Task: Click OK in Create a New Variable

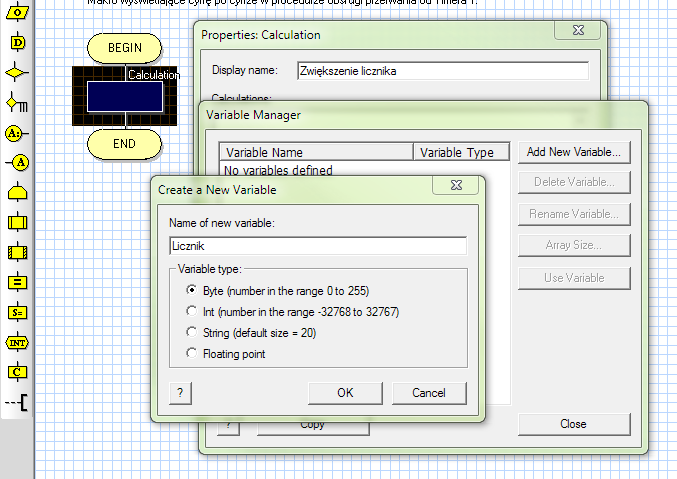Action: click(345, 393)
